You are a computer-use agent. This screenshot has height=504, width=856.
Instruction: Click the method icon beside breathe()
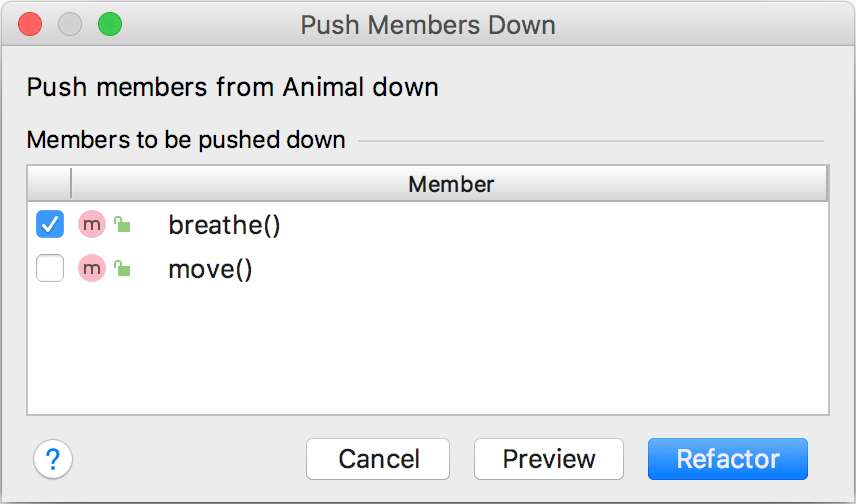tap(92, 225)
